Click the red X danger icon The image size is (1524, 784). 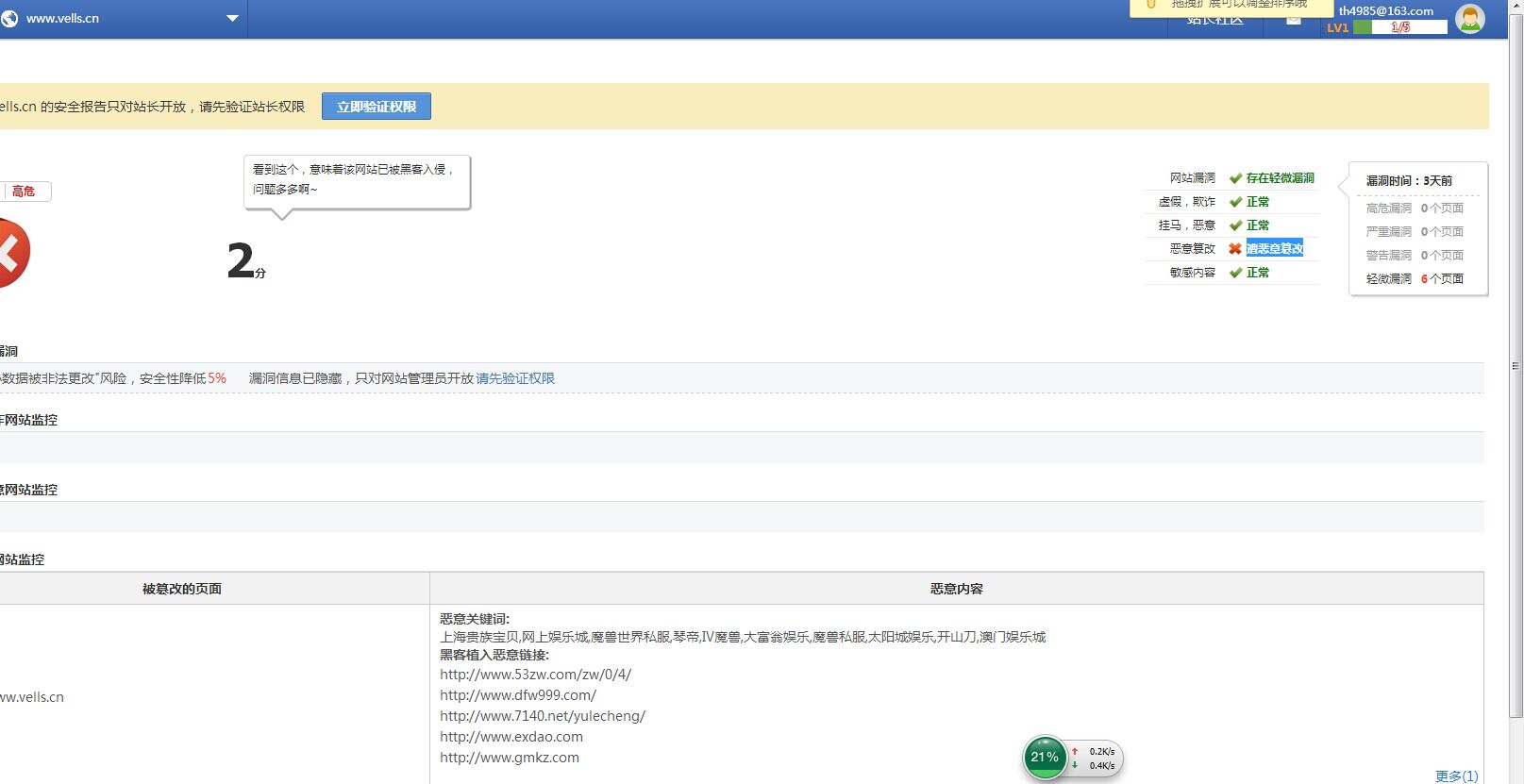[x=10, y=252]
